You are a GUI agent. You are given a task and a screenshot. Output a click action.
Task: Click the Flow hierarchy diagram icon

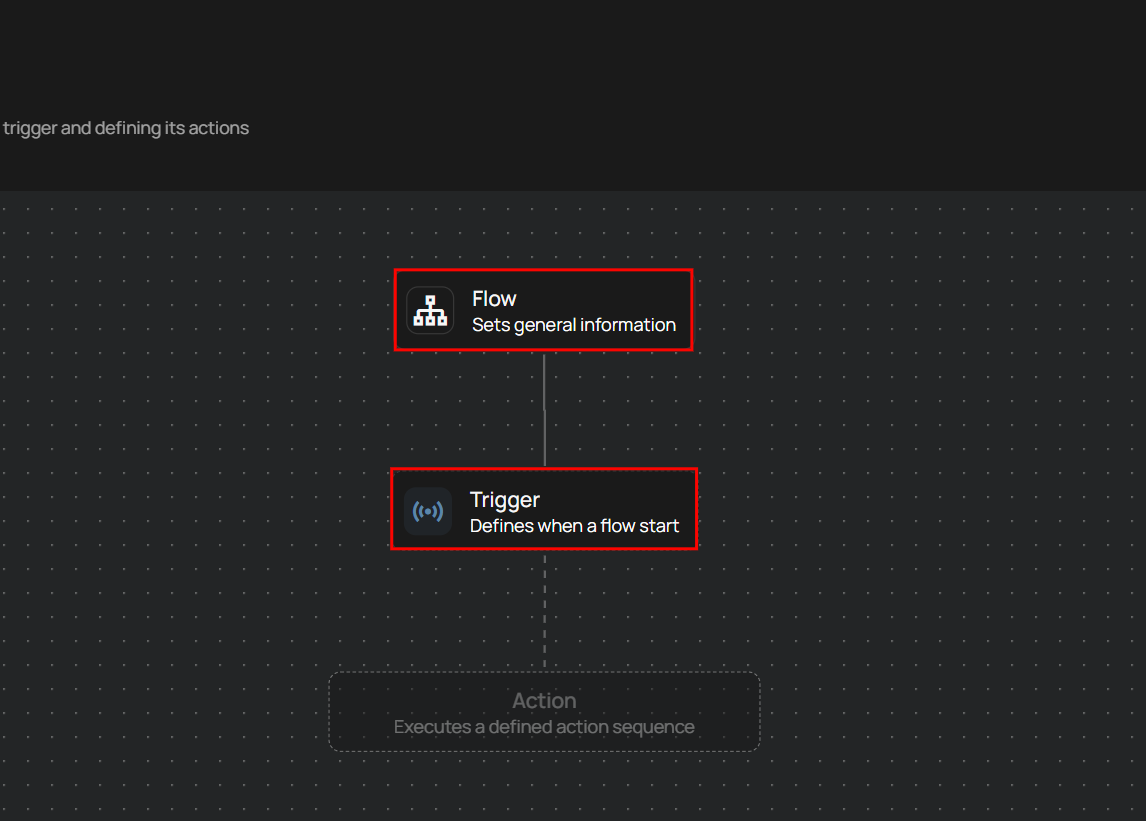(430, 311)
